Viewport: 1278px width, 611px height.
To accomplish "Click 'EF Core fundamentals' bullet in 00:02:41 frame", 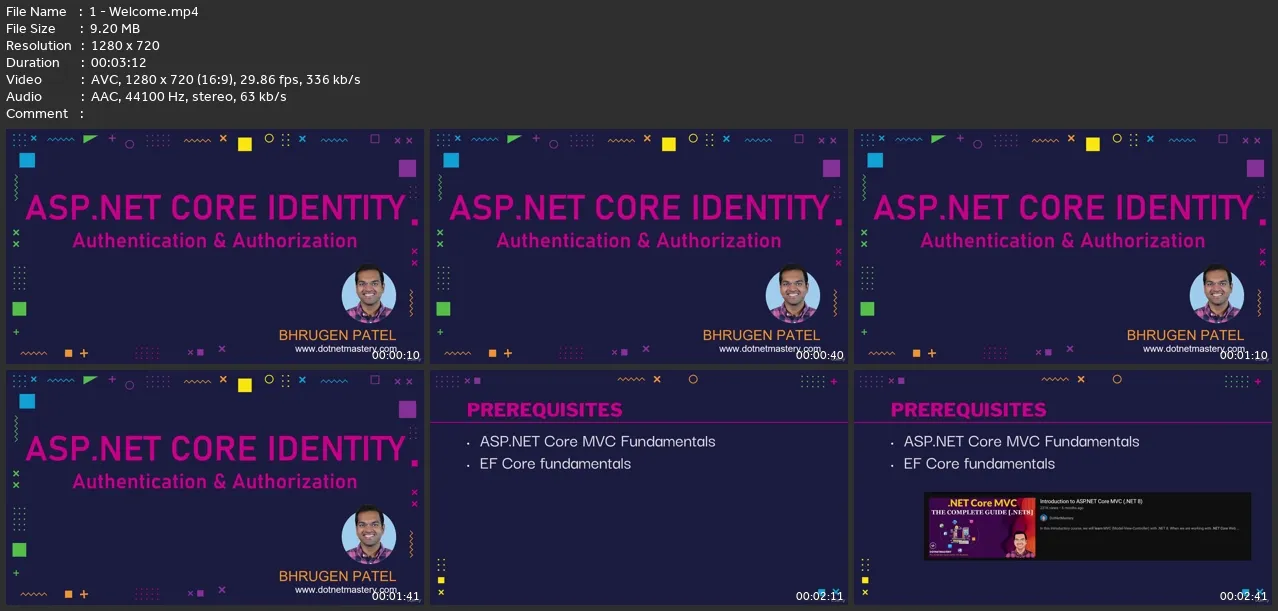I will click(x=979, y=464).
